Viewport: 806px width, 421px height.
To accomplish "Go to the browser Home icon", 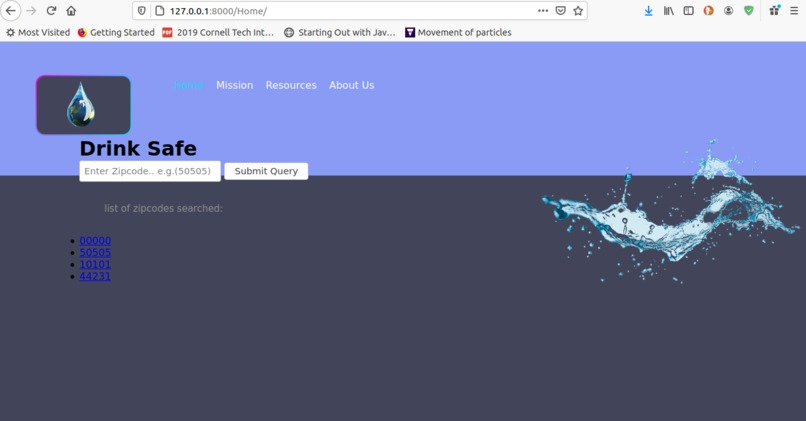I will [71, 10].
